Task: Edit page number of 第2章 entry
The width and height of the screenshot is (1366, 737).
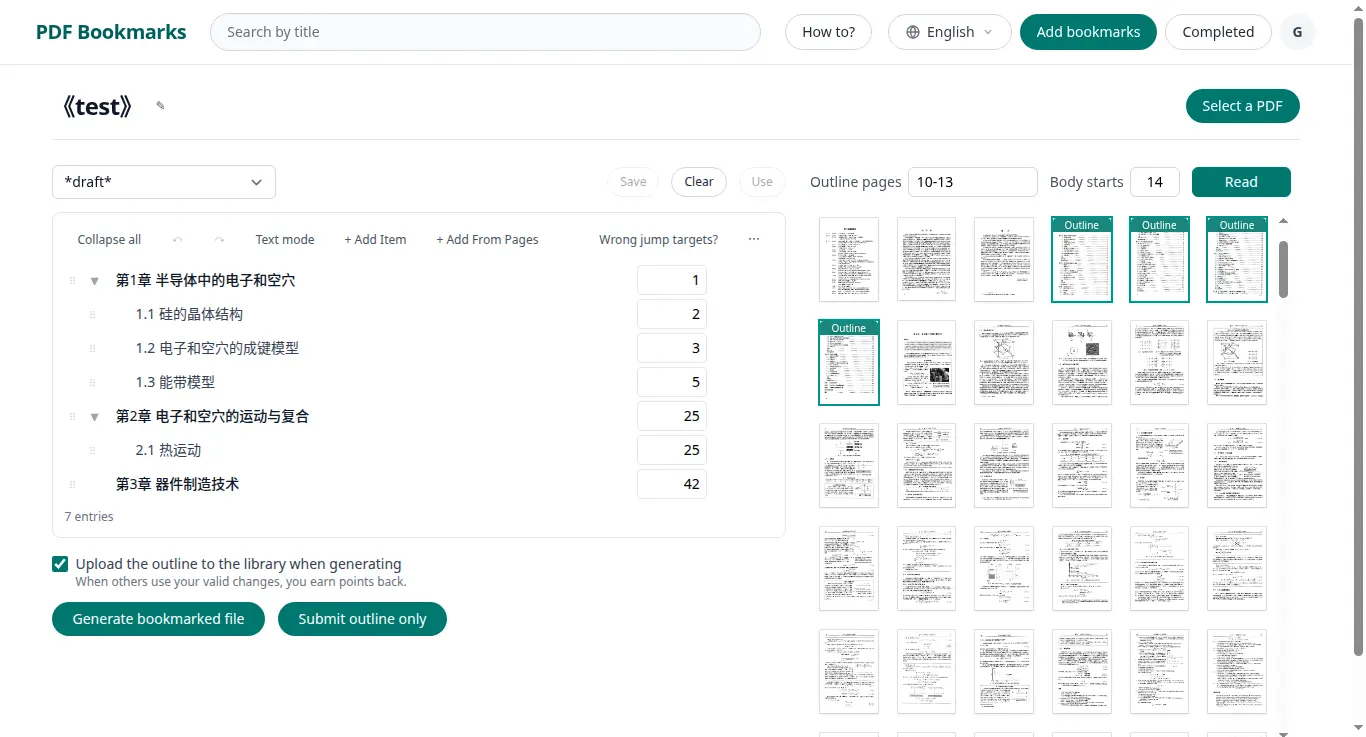Action: point(672,417)
